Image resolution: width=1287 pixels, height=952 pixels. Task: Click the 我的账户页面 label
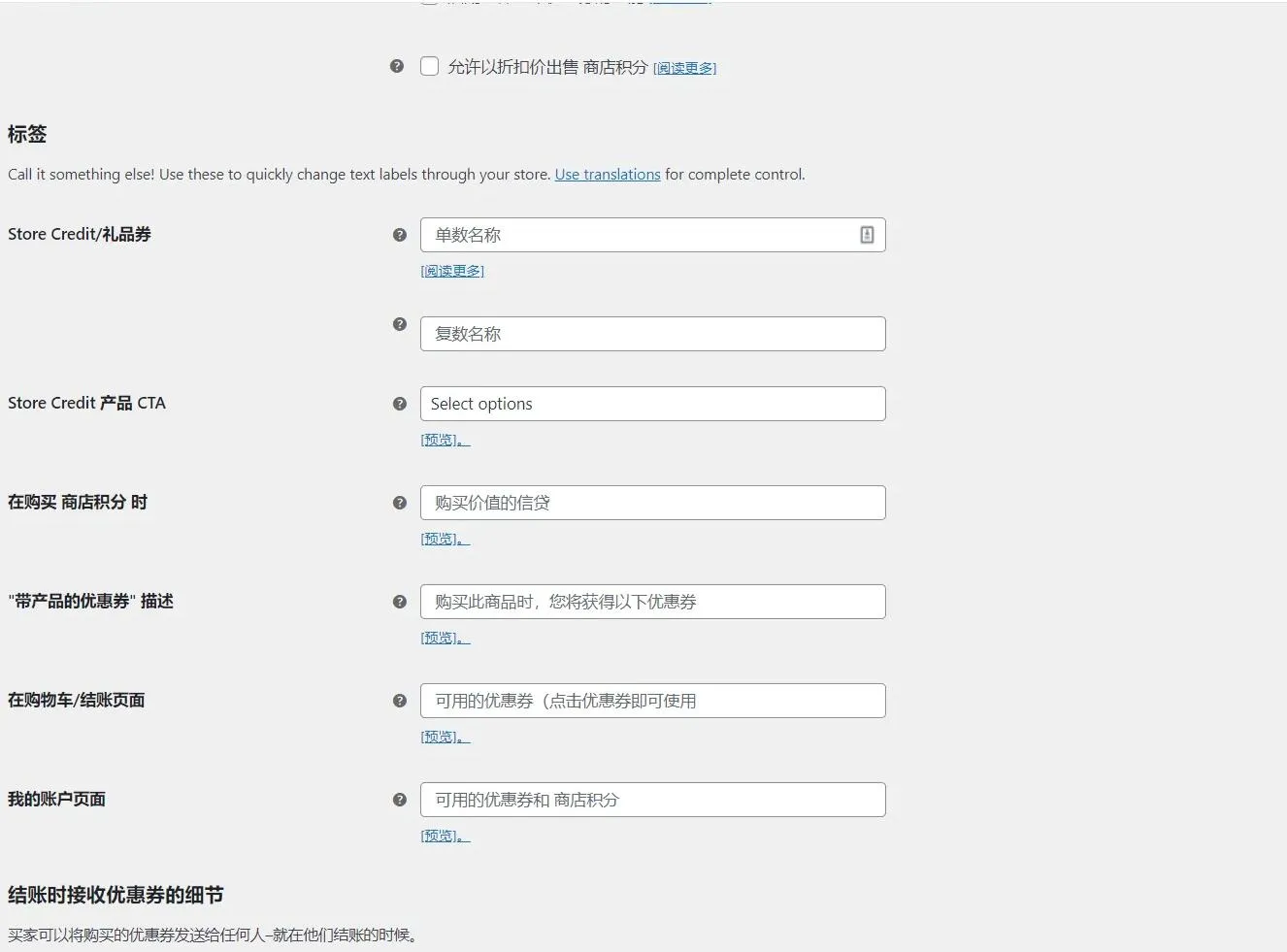56,799
